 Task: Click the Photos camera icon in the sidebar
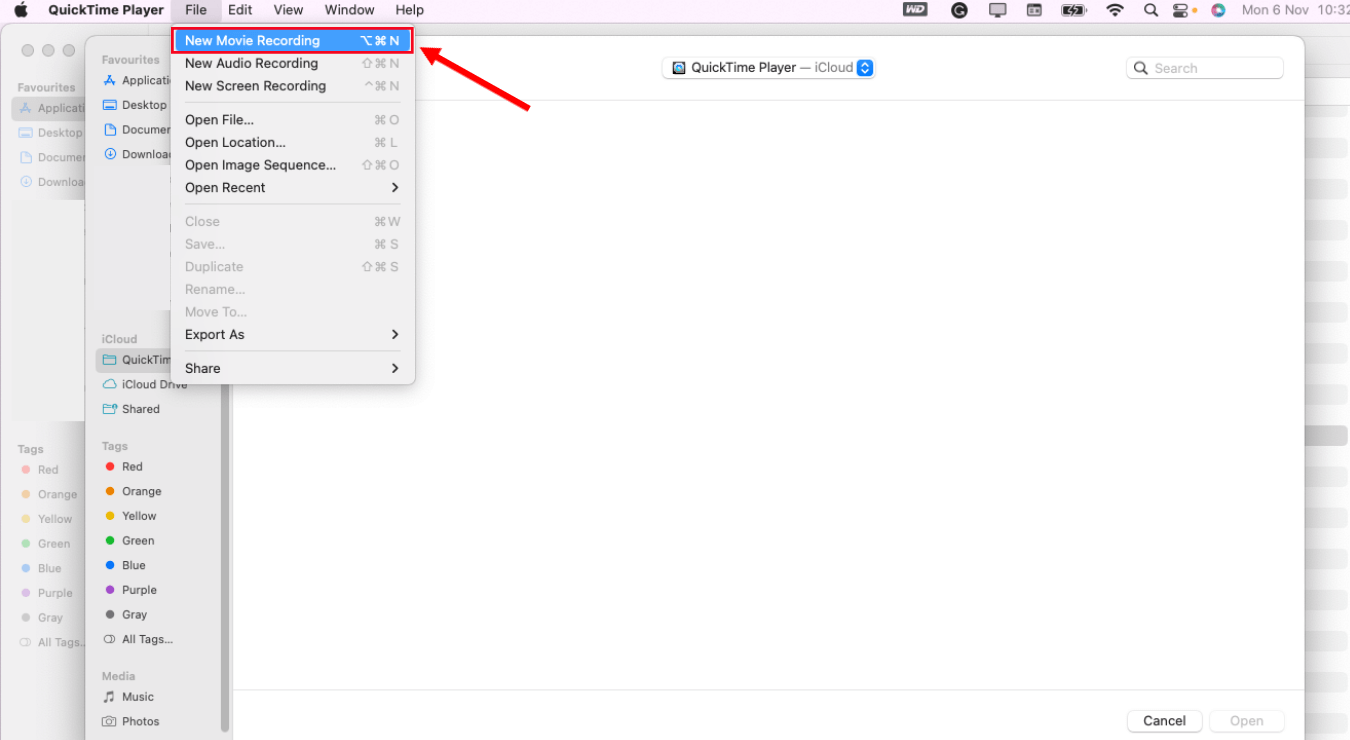coord(110,722)
